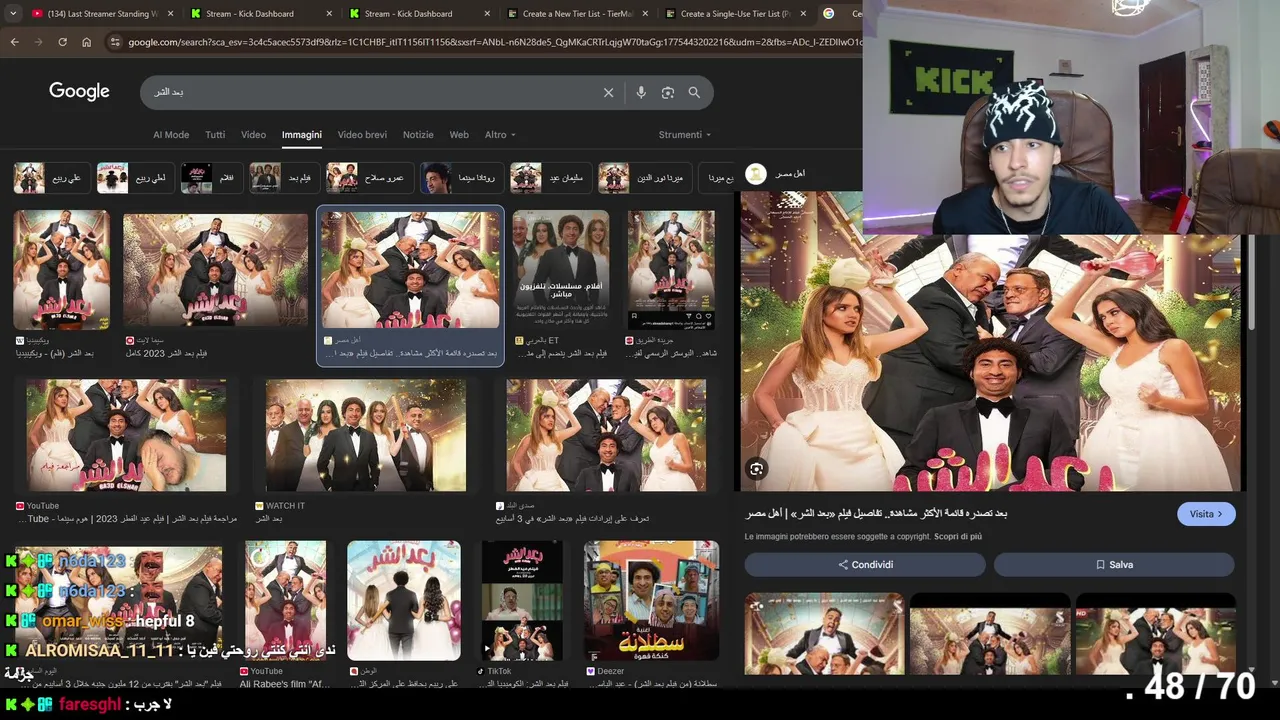Open the Notizie results tab
Viewport: 1280px width, 720px height.
click(x=418, y=135)
